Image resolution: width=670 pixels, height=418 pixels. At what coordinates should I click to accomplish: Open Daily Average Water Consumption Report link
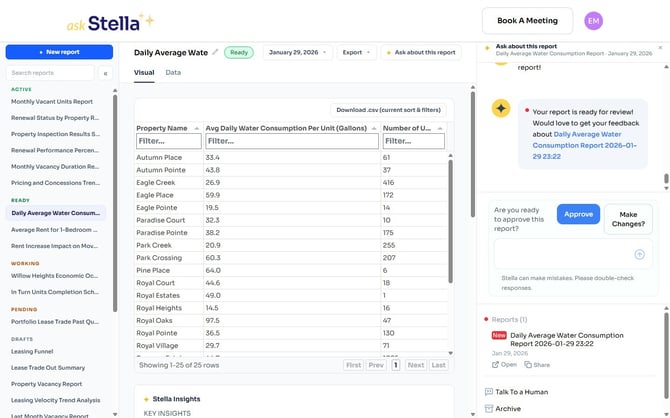click(585, 145)
